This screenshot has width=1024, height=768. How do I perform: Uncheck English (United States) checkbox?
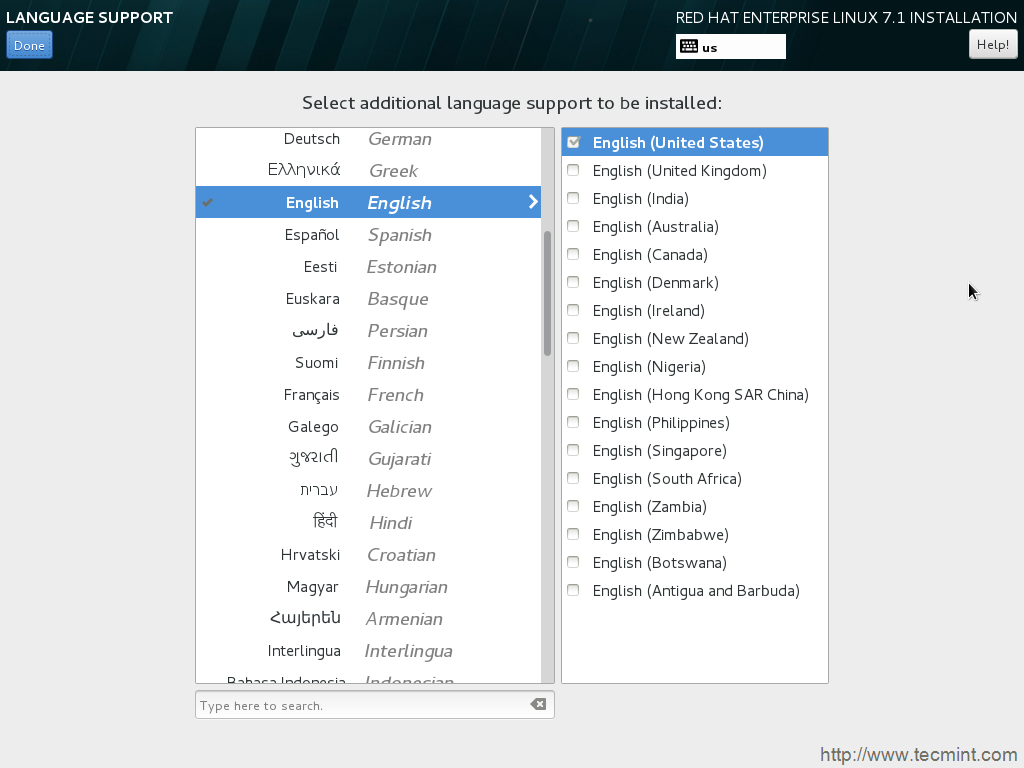[x=573, y=143]
